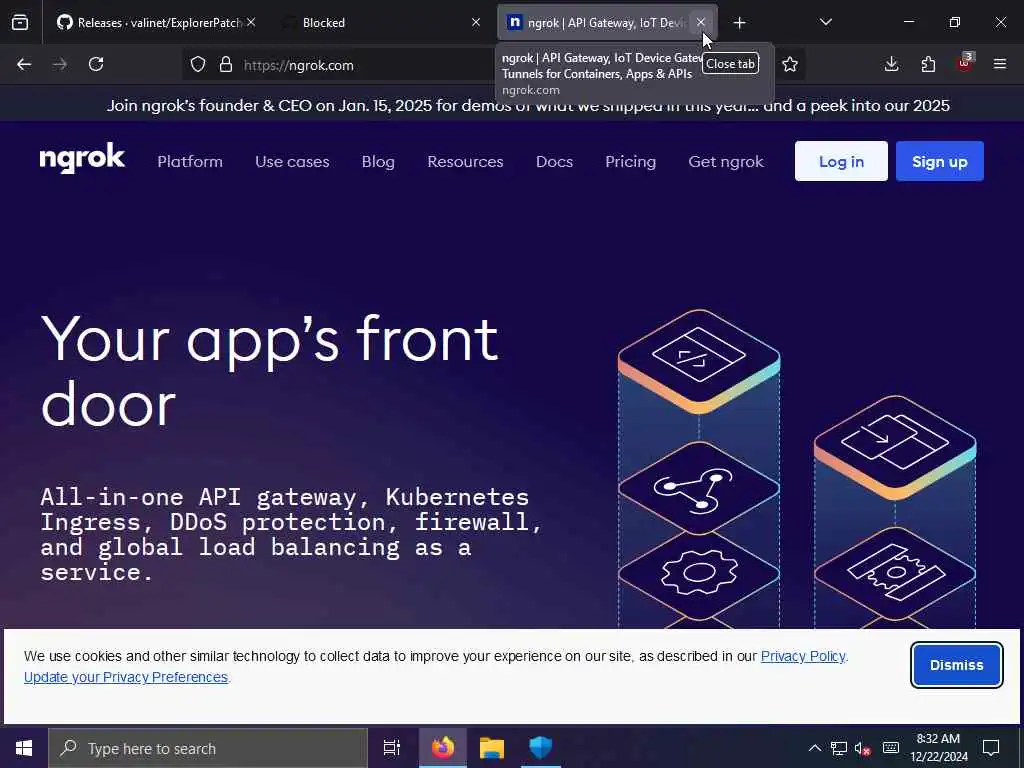
Task: Open uBlock extension icon with badge
Action: coord(965,63)
